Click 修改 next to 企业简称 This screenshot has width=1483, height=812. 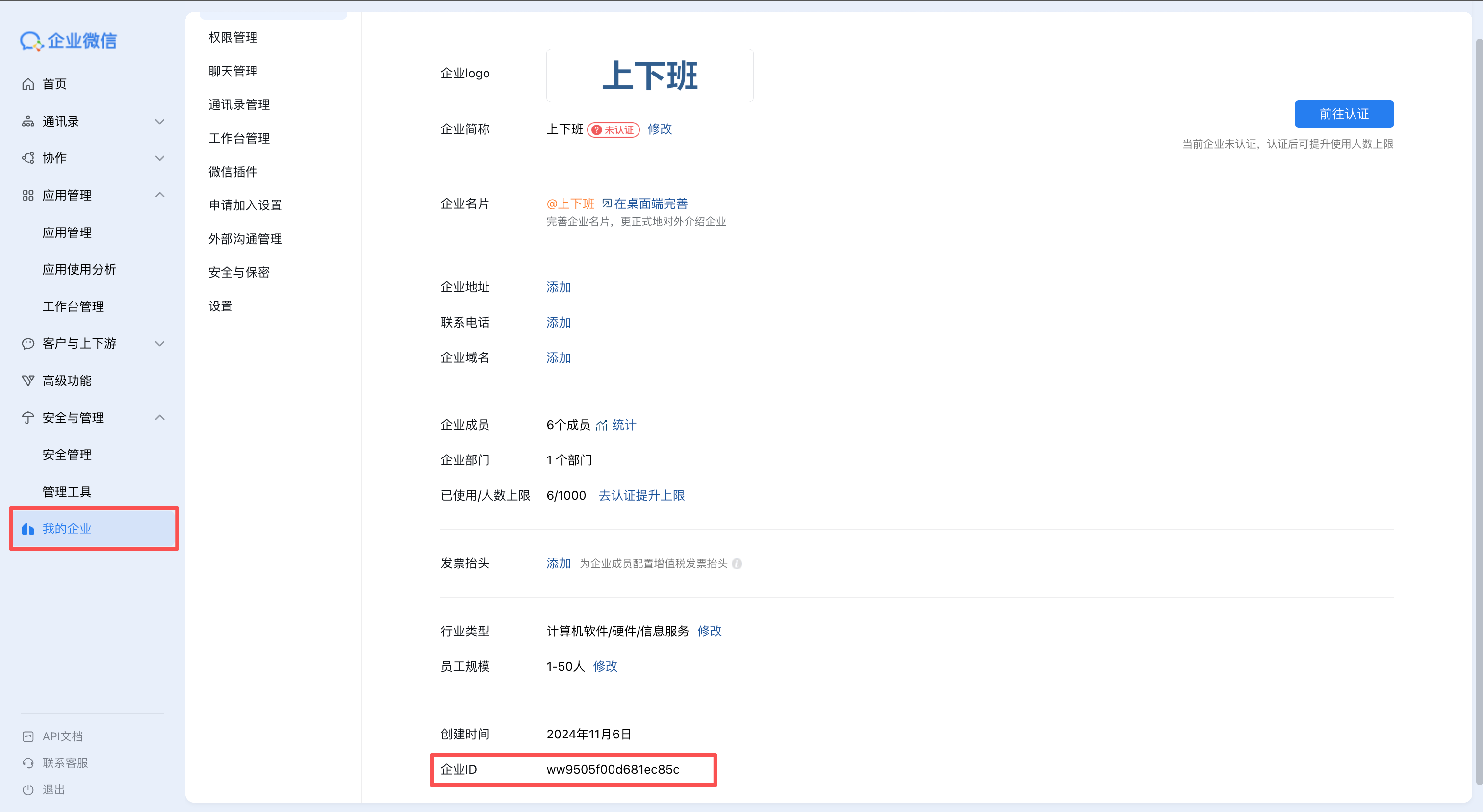tap(659, 129)
